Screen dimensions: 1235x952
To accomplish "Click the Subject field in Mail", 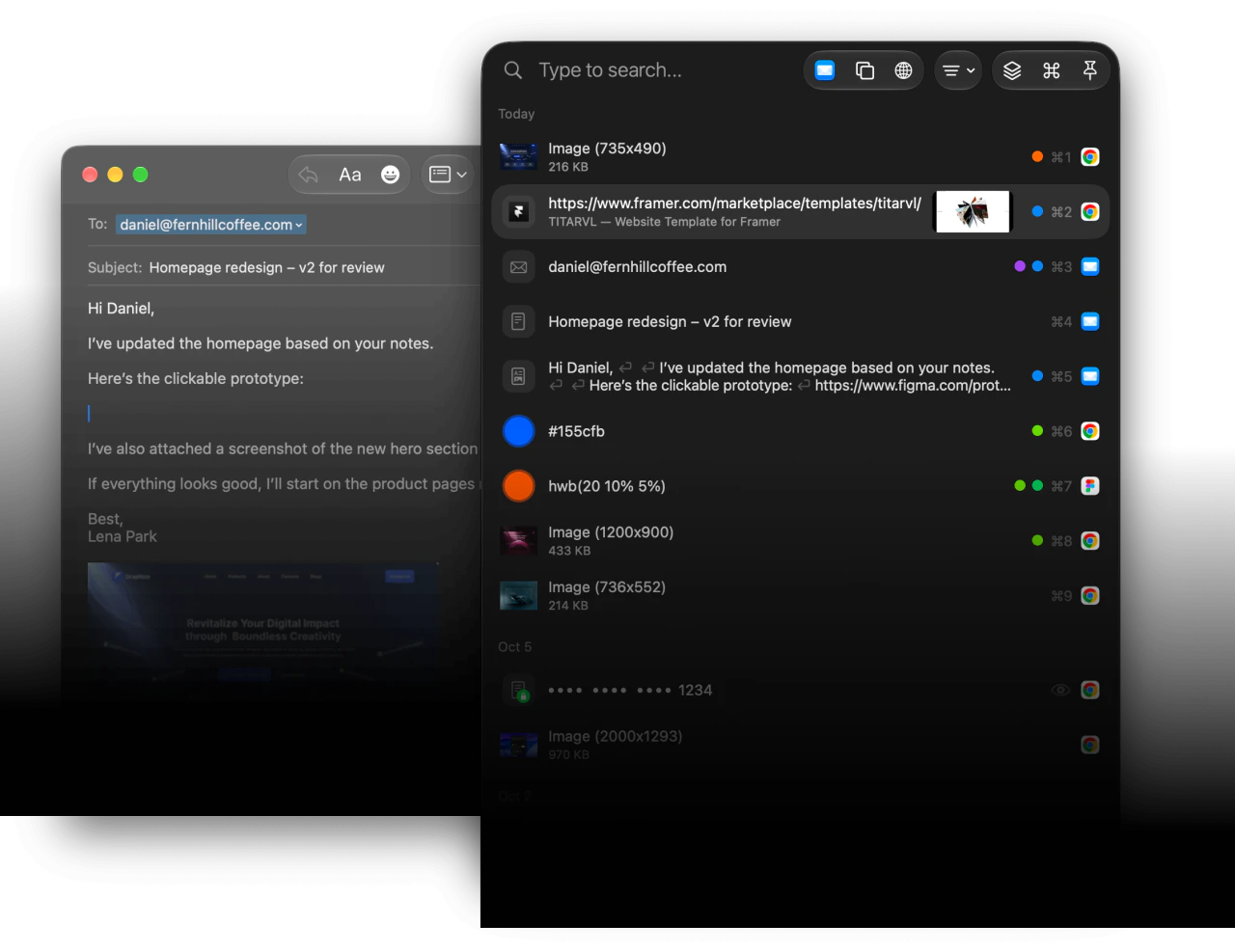I will (x=284, y=267).
